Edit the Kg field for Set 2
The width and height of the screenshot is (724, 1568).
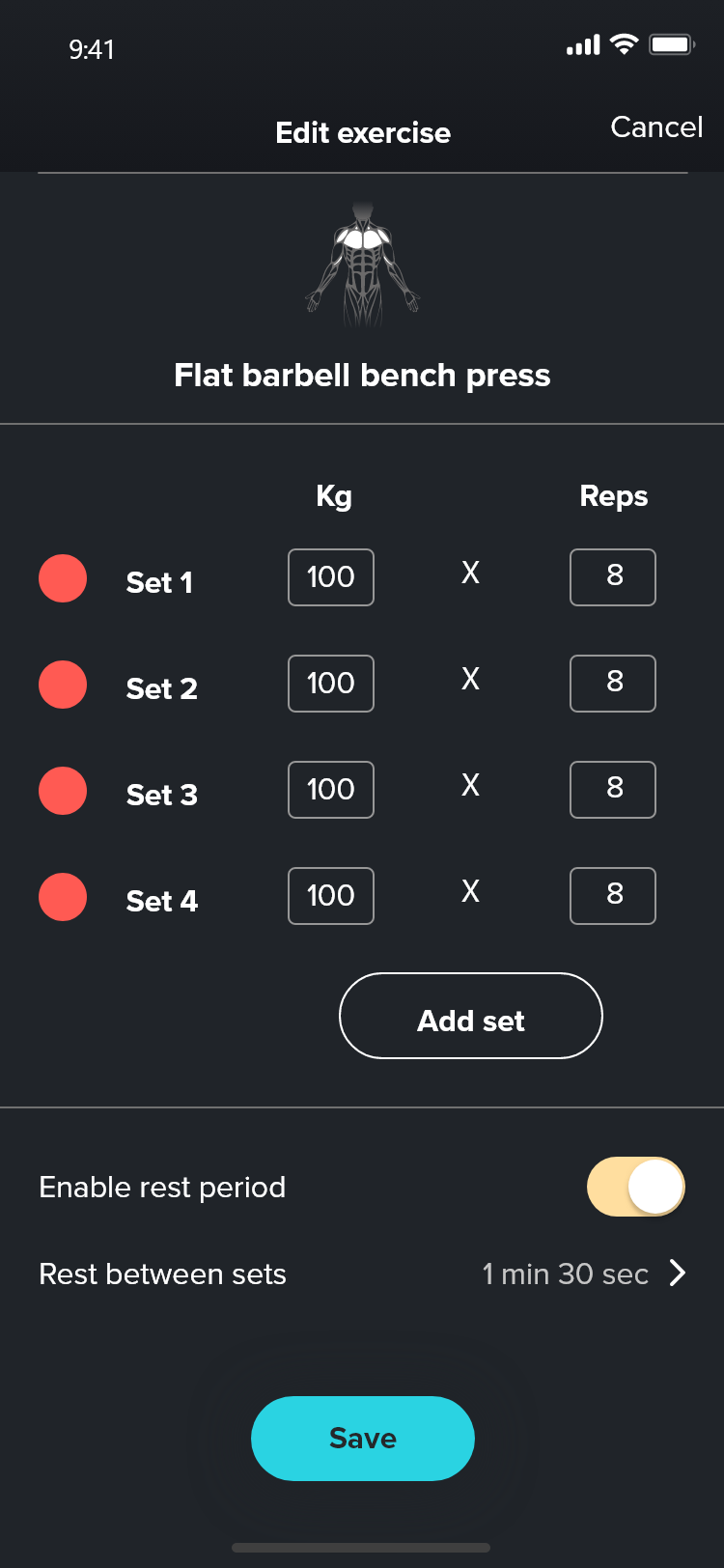[331, 684]
